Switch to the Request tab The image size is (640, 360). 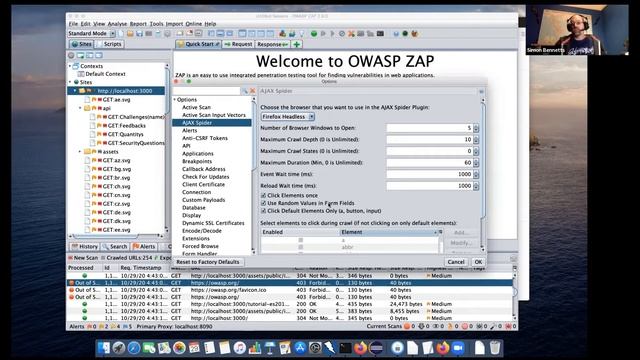(239, 44)
